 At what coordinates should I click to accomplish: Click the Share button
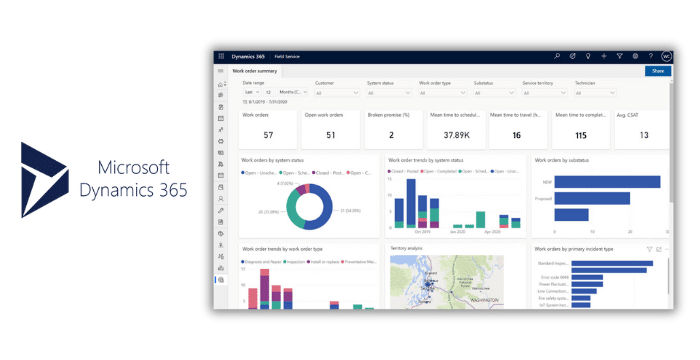pos(658,71)
